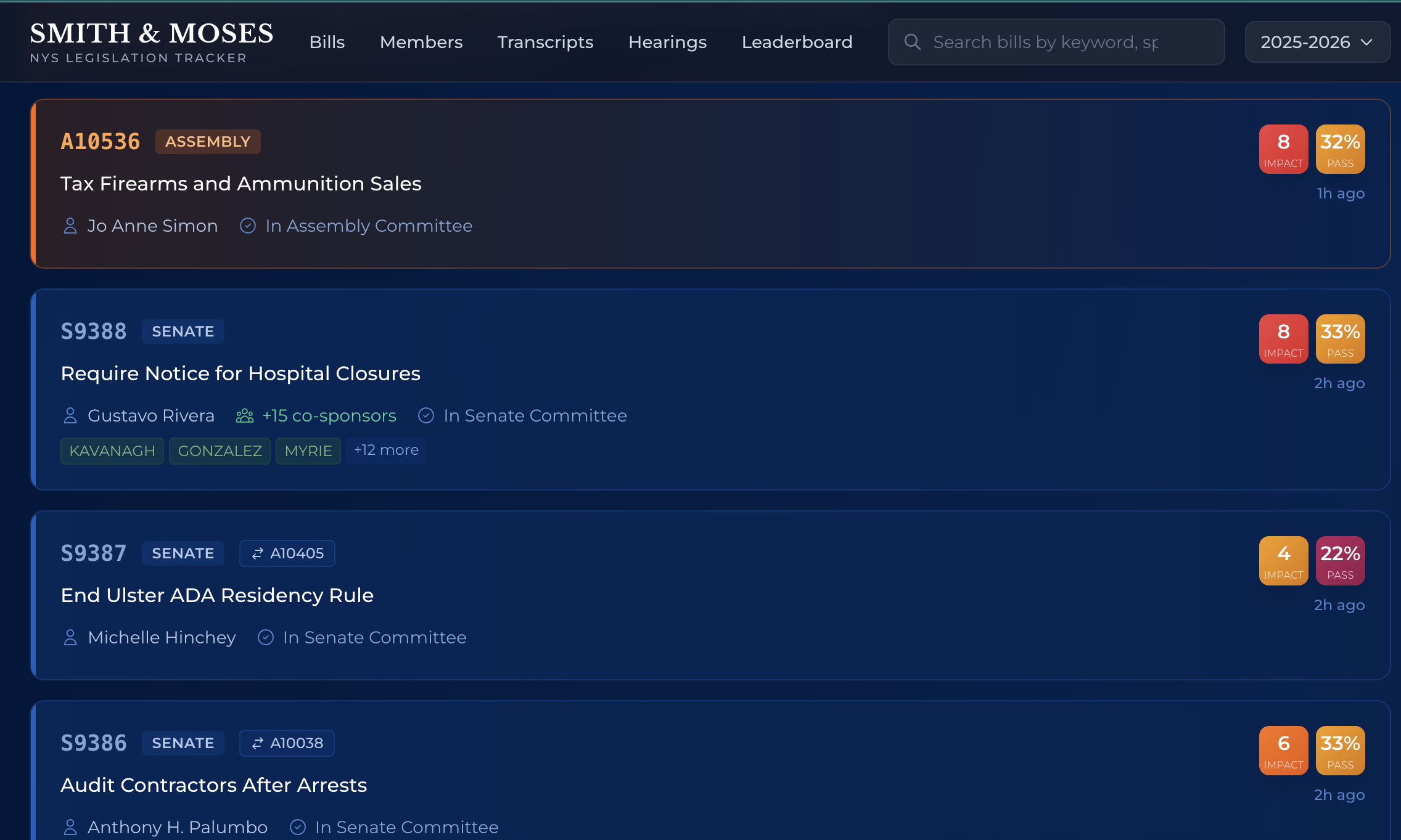Click the swap-arrows icon on the A10038 badge
1401x840 pixels.
pyautogui.click(x=258, y=743)
